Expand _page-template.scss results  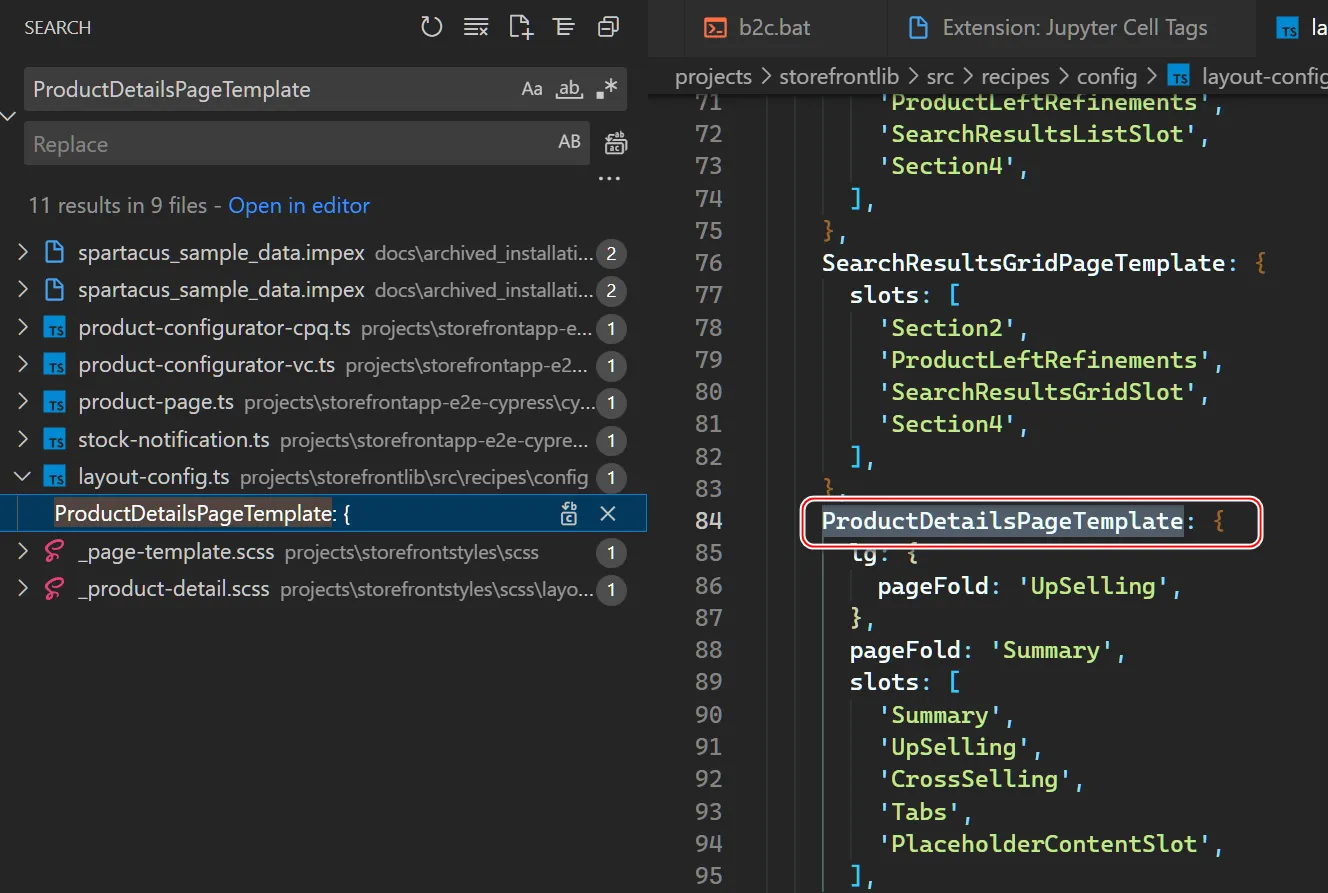tap(22, 552)
